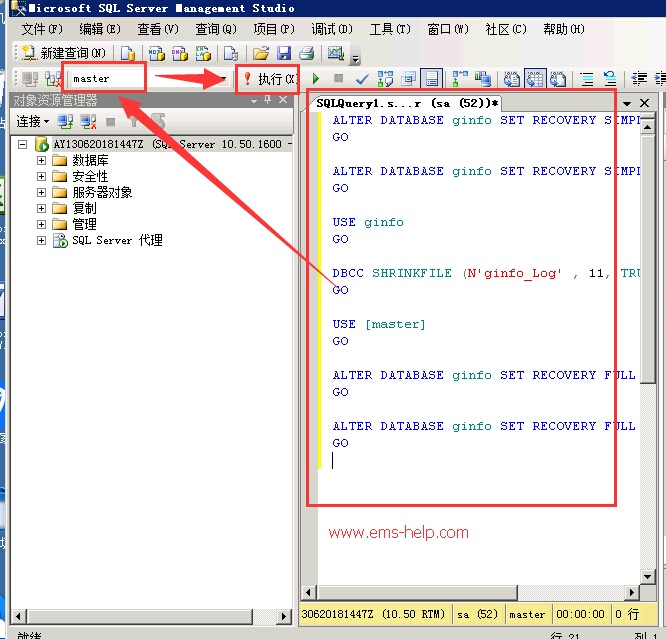
Task: Open the Query (查询) menu
Action: coord(216,29)
